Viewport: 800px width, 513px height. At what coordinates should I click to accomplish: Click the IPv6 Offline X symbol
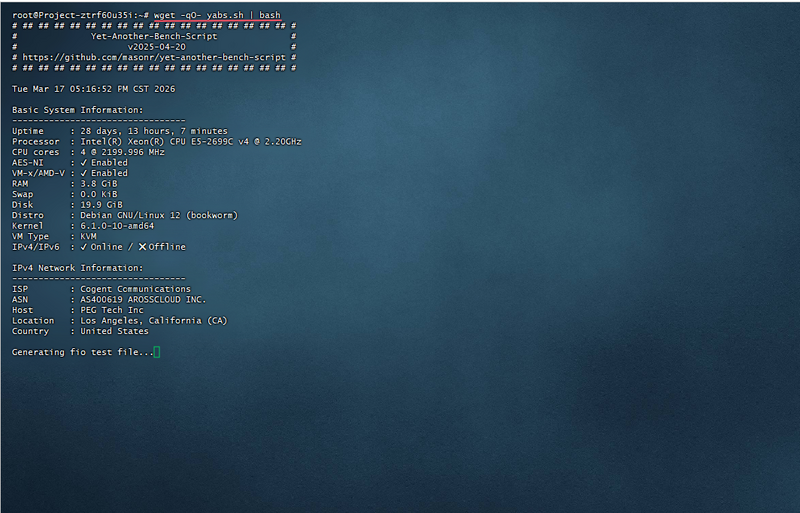(143, 247)
